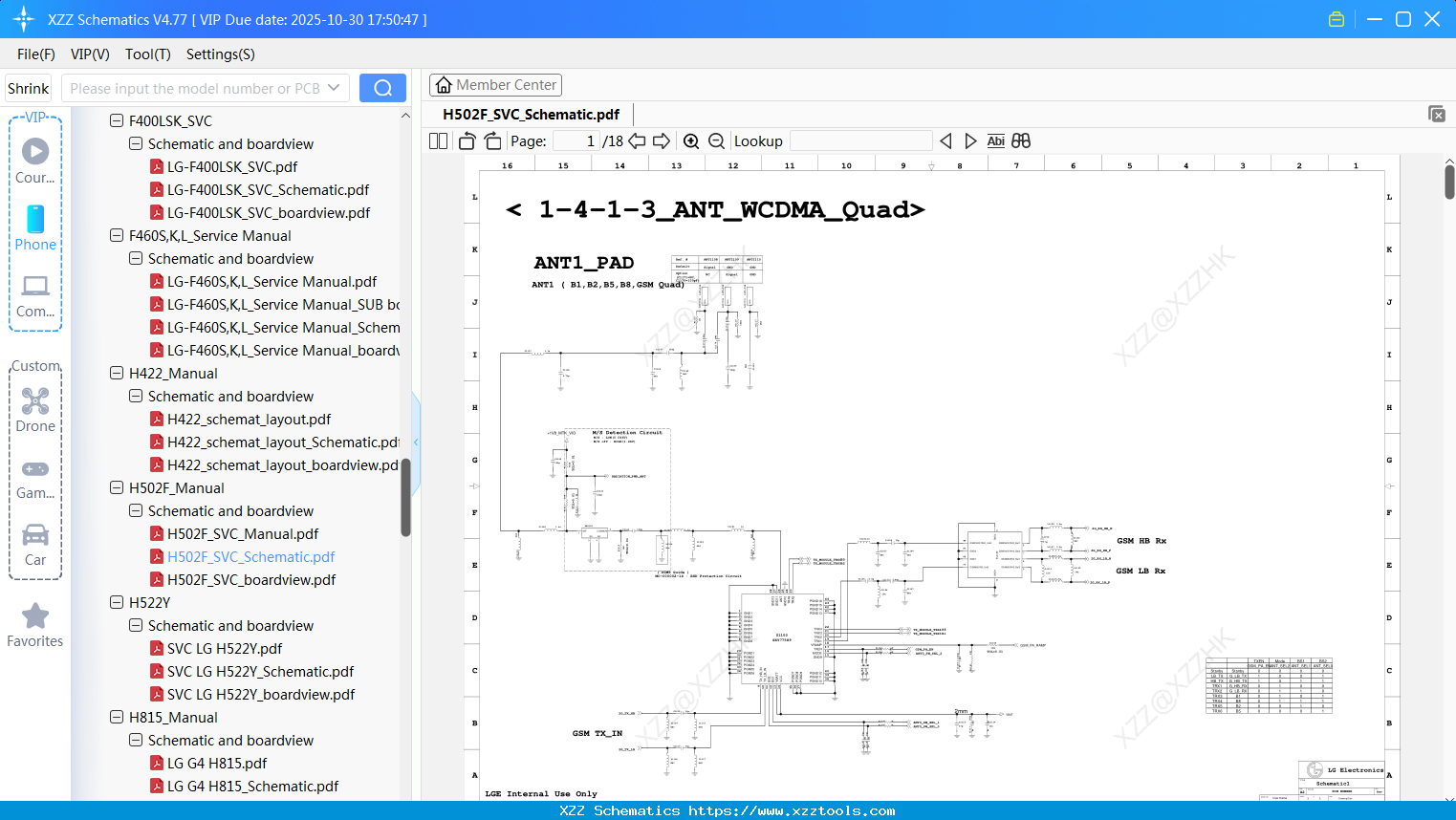
Task: Click the Shrink sidebar button
Action: [27, 87]
